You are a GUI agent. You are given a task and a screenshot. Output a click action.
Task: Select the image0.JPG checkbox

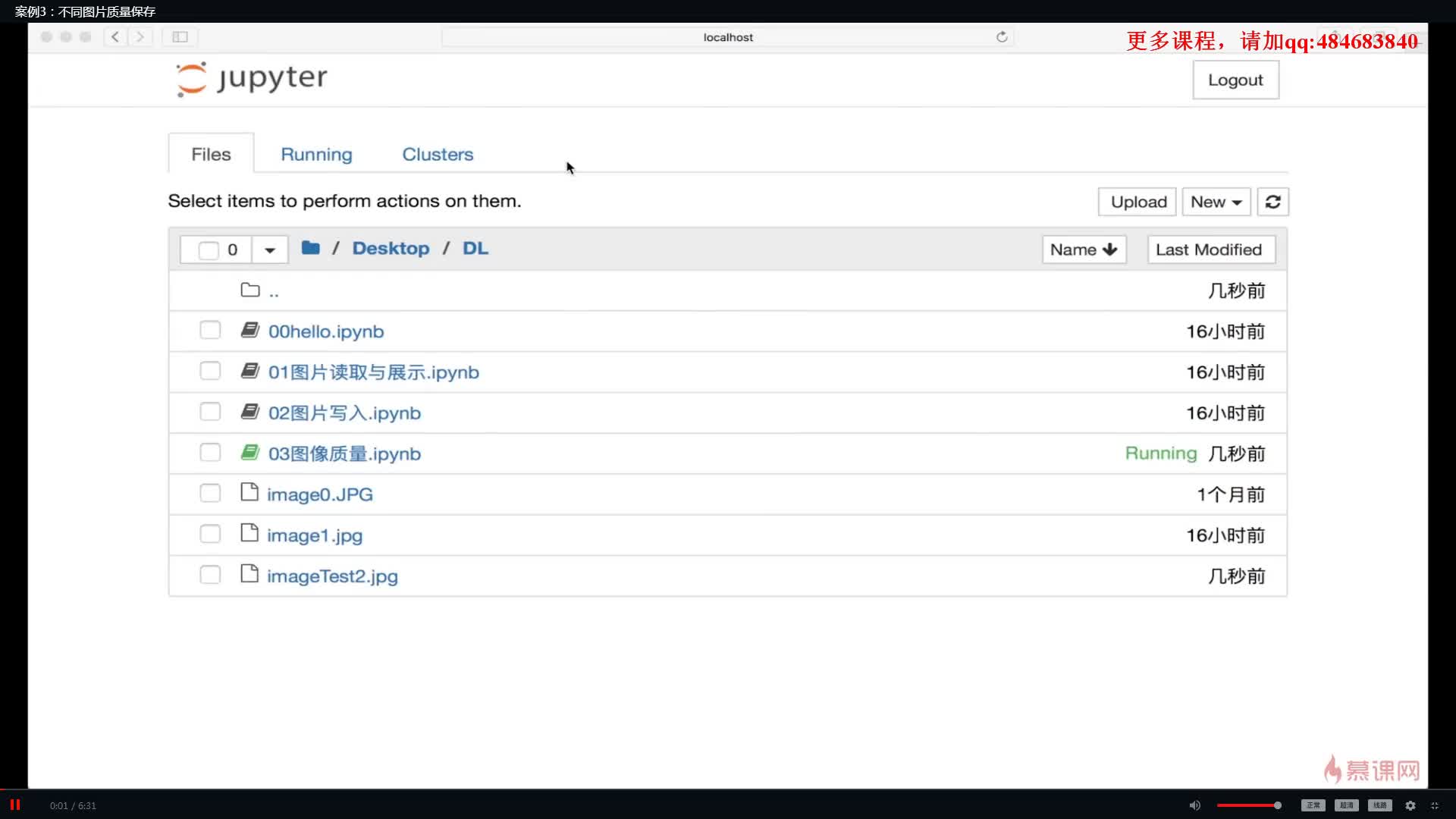click(x=210, y=493)
